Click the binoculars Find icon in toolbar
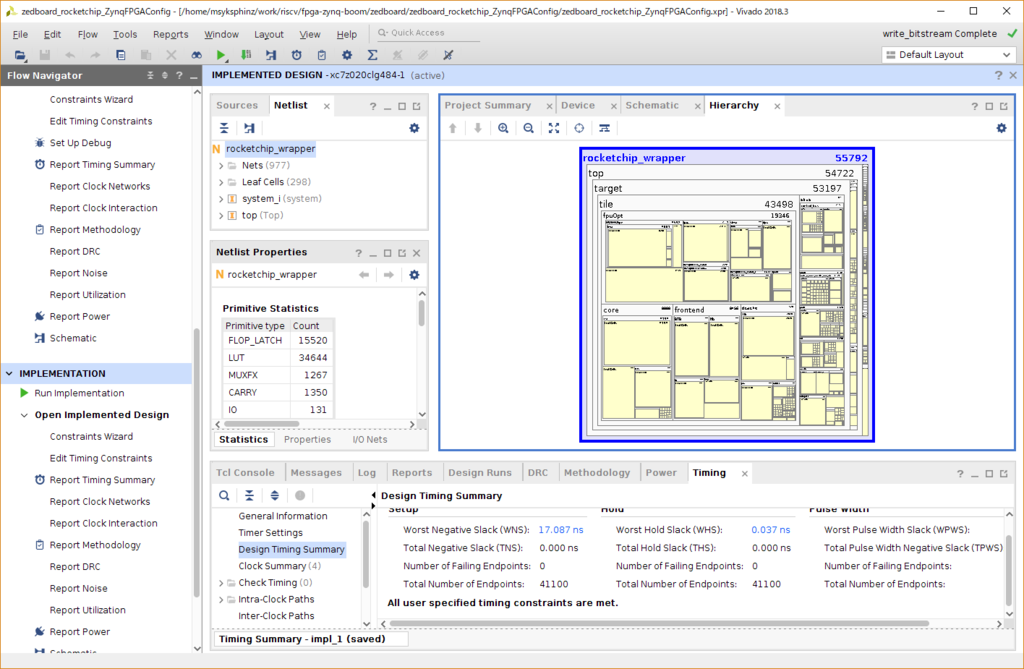Viewport: 1024px width, 669px height. pos(196,55)
